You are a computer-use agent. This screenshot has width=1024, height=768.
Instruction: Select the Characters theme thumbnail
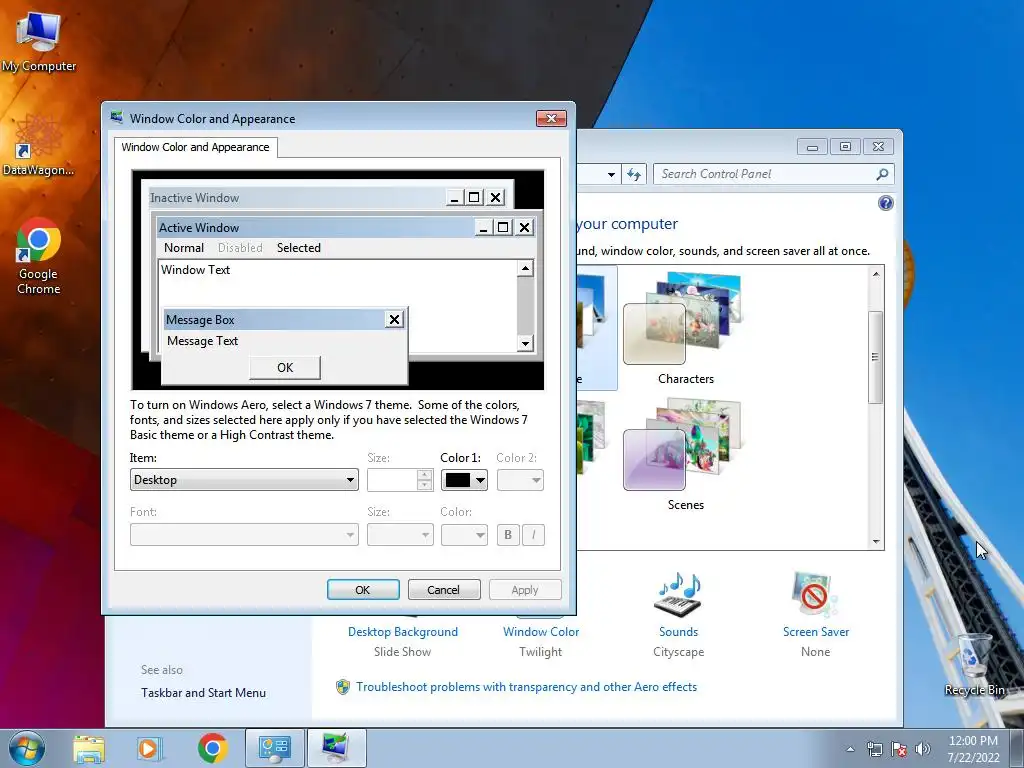coord(684,319)
